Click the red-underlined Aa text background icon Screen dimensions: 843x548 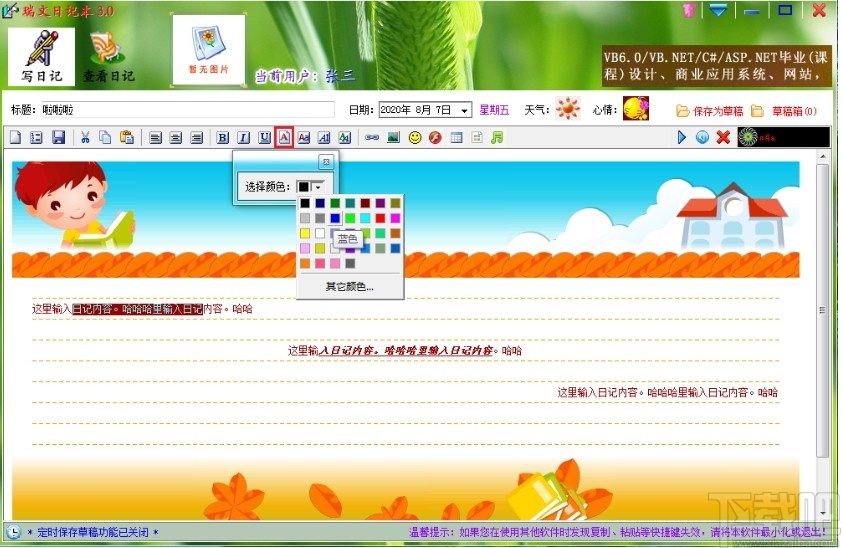[x=304, y=138]
